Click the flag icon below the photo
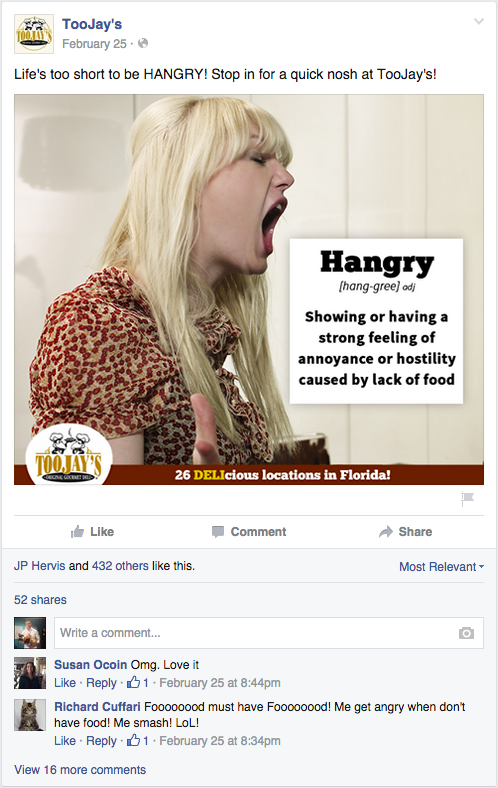 467,499
